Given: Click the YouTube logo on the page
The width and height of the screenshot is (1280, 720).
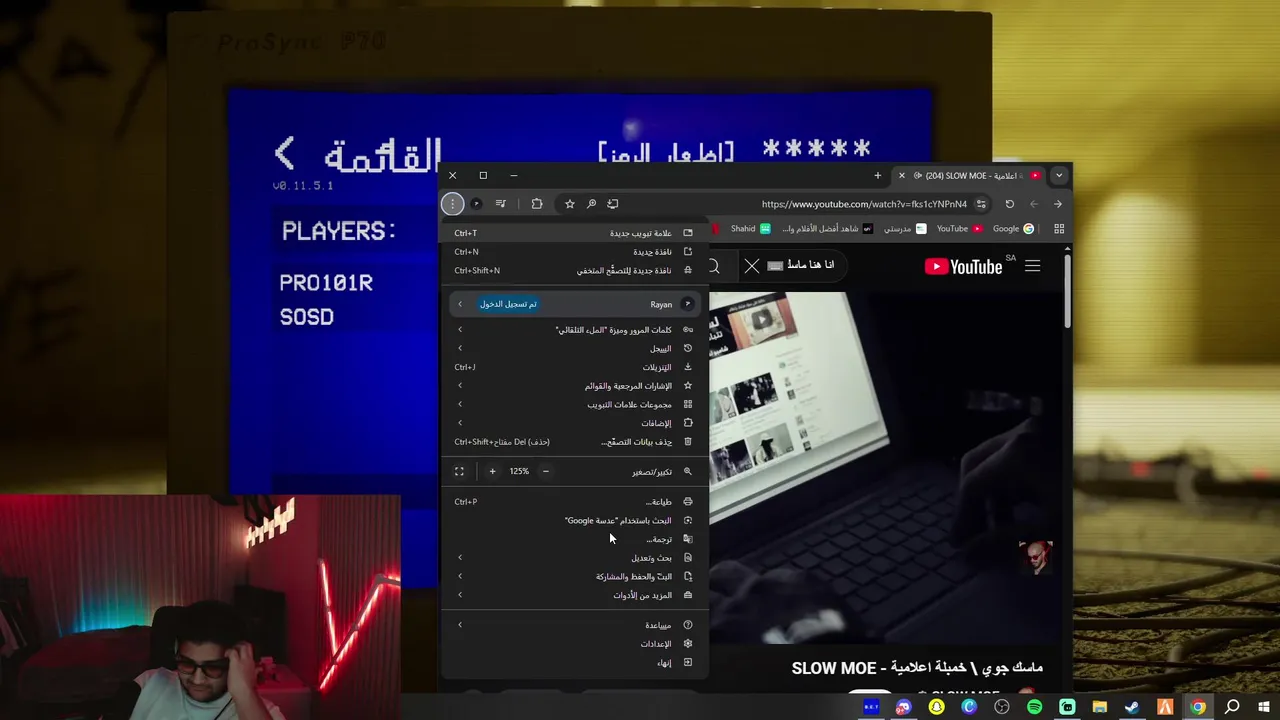Looking at the screenshot, I should [x=963, y=266].
